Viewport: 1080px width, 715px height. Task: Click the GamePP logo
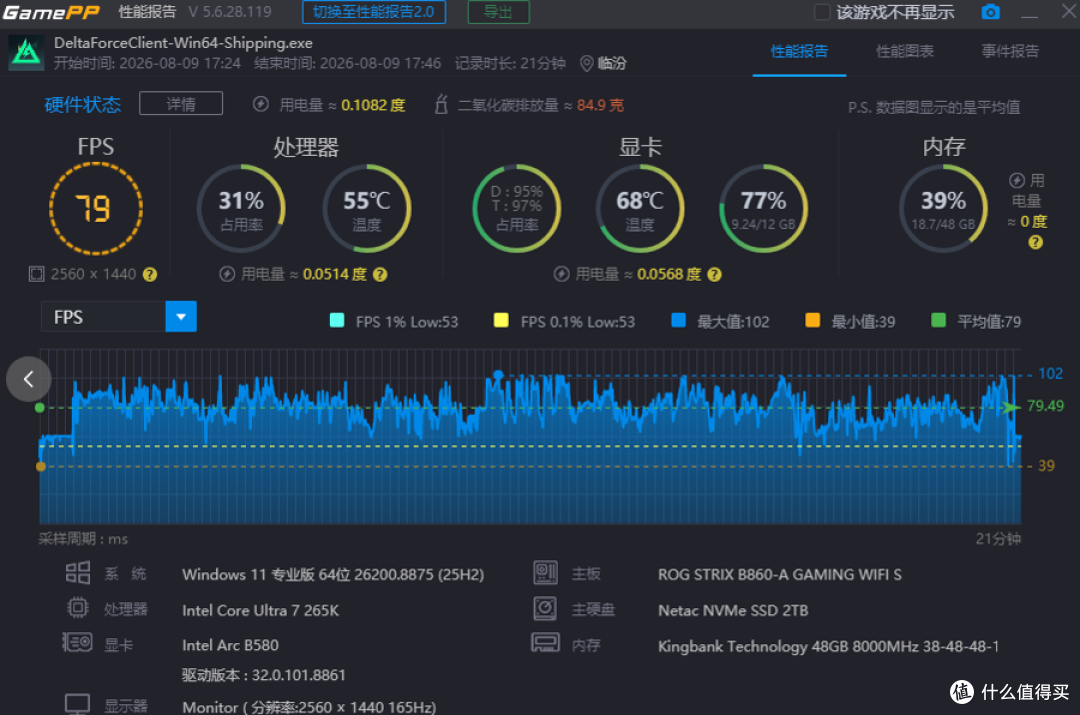(52, 12)
